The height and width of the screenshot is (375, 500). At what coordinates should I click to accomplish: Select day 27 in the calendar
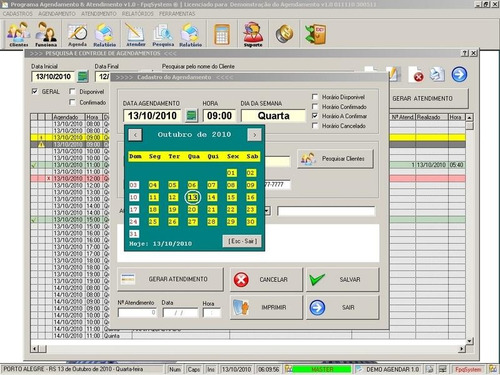tap(192, 222)
